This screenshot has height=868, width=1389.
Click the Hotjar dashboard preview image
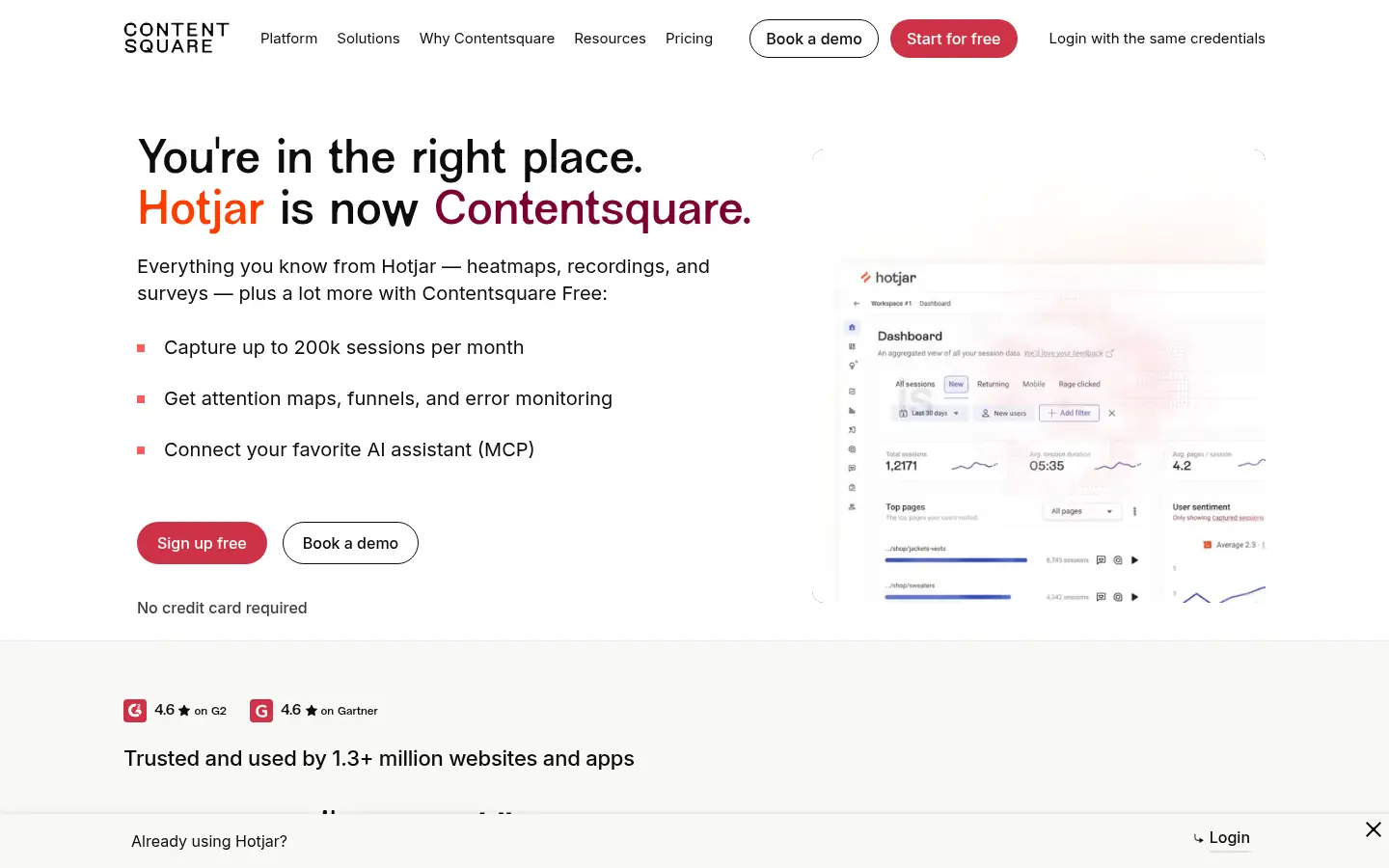[1039, 376]
